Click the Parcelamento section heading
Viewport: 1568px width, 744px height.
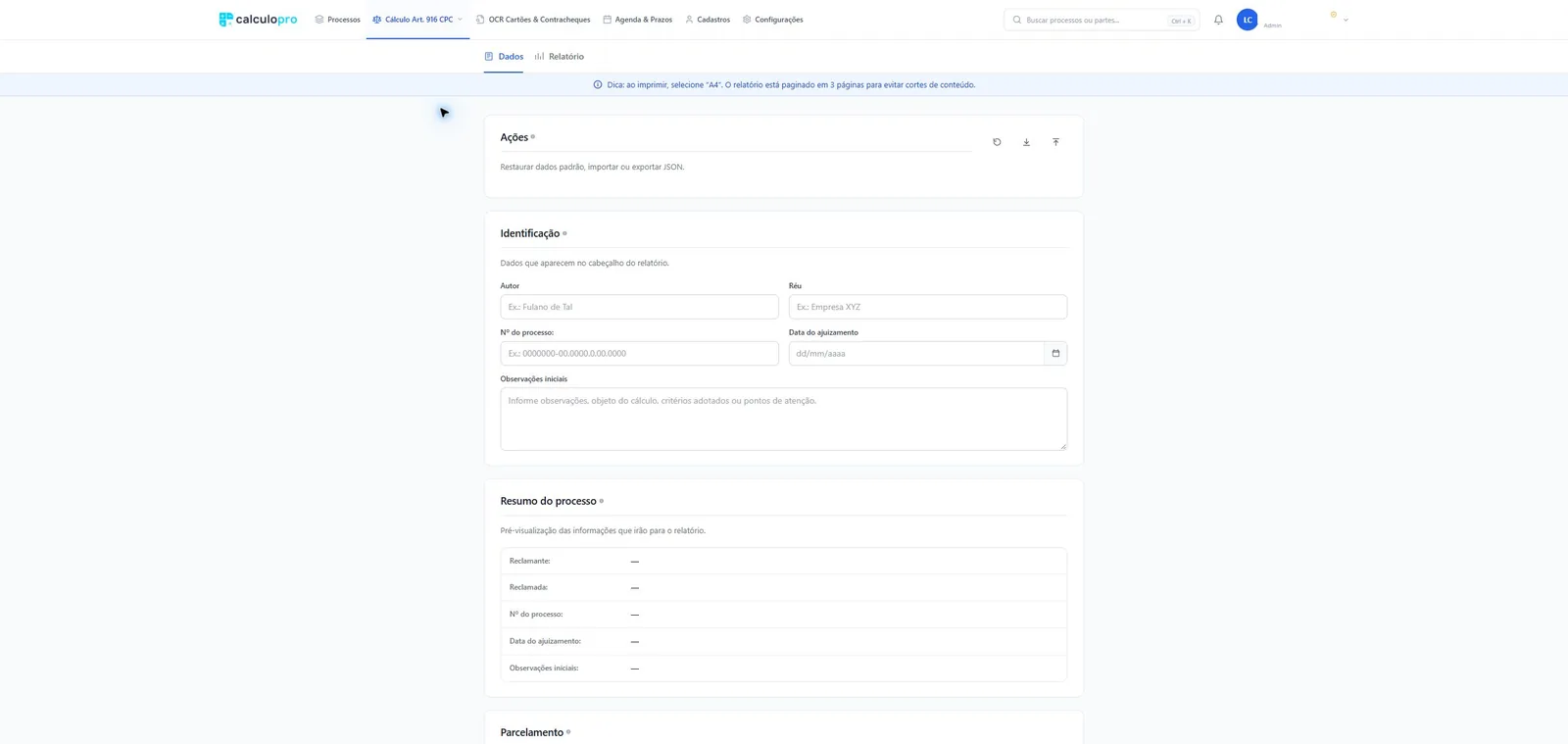point(532,732)
